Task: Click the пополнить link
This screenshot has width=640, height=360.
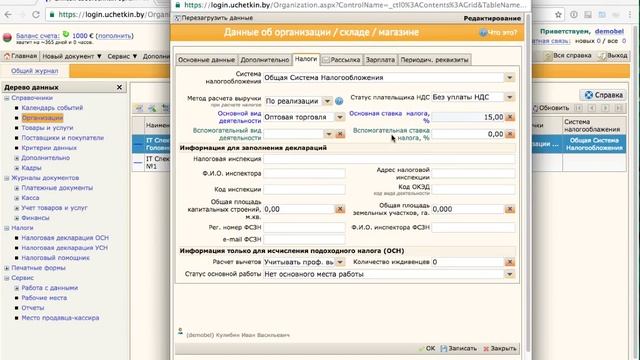Action: point(114,36)
